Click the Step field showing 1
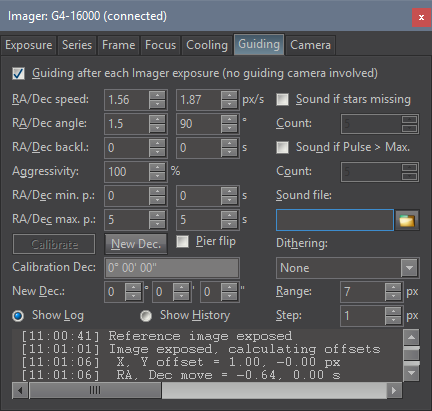Viewport: 432px width, 411px height. click(363, 316)
